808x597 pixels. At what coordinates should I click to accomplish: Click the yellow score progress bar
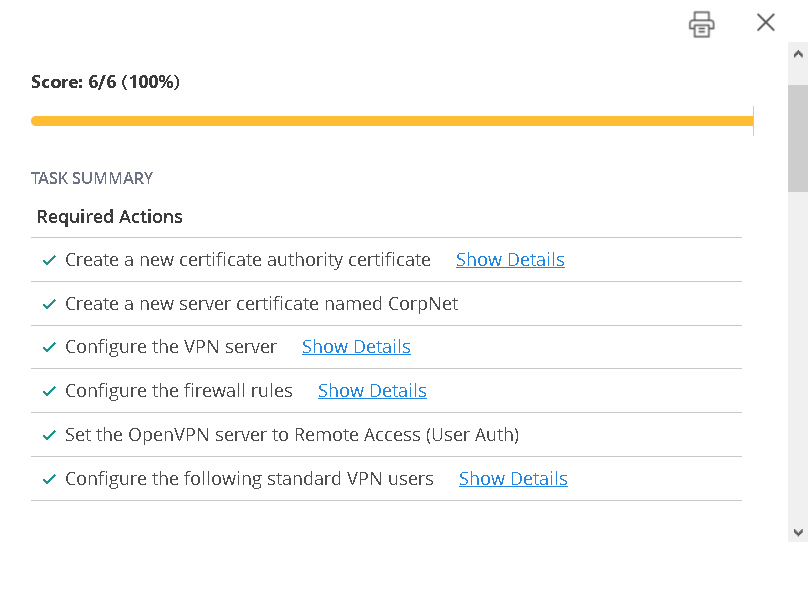pyautogui.click(x=391, y=121)
